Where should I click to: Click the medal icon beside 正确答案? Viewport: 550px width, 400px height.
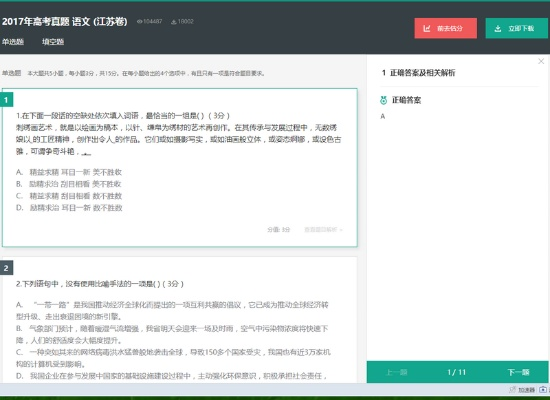383,100
